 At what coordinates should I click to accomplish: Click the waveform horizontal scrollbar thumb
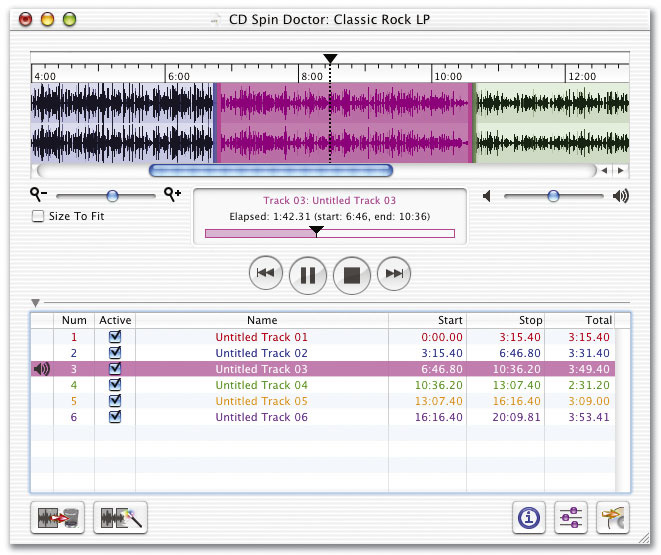click(271, 171)
